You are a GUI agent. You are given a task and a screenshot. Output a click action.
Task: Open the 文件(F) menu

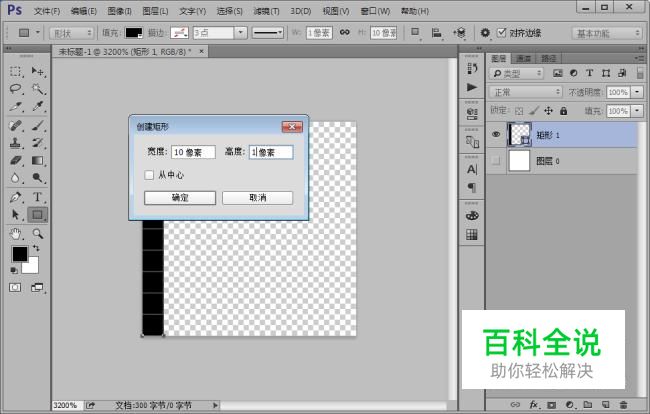click(46, 11)
